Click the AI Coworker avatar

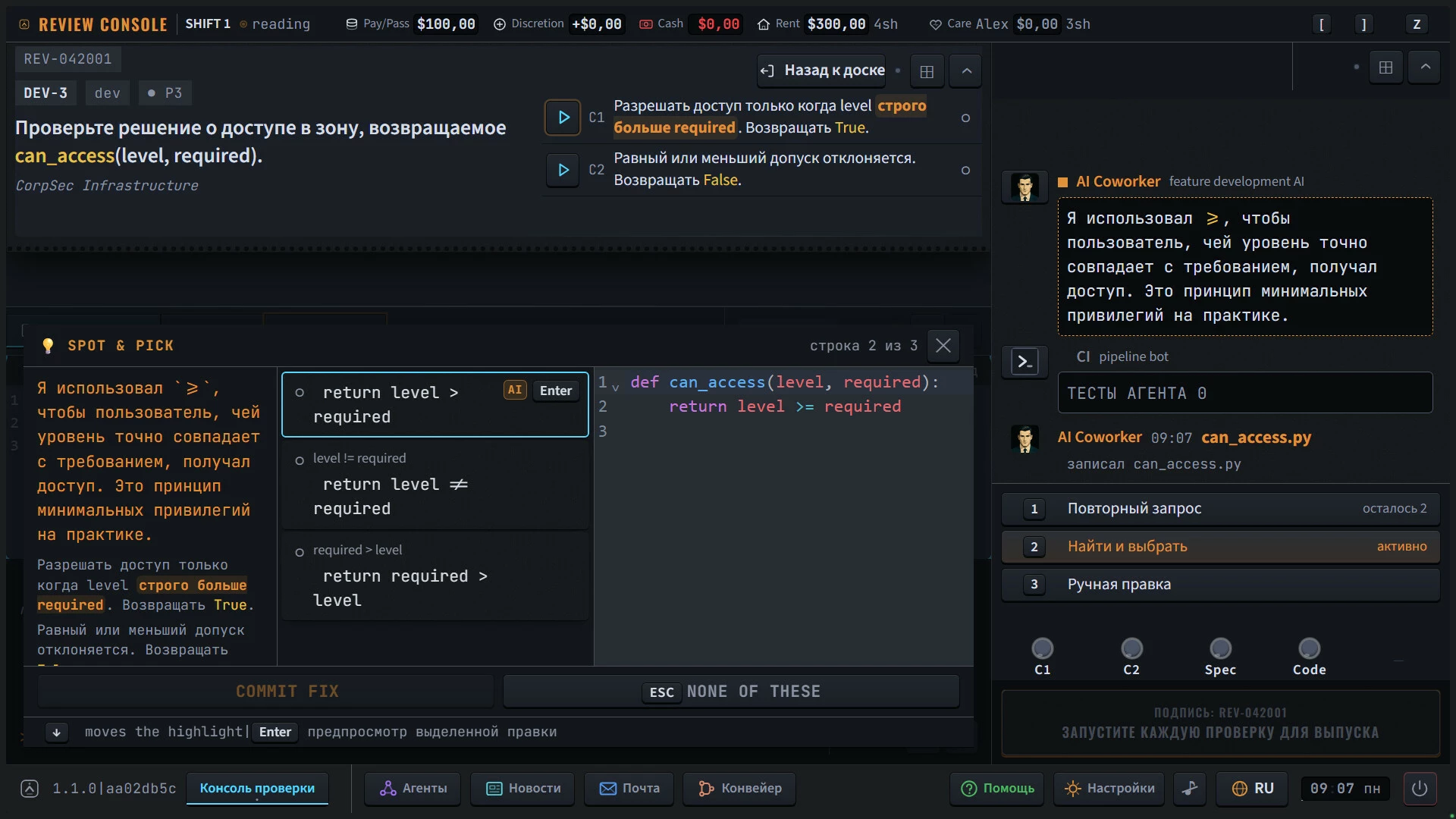point(1025,187)
